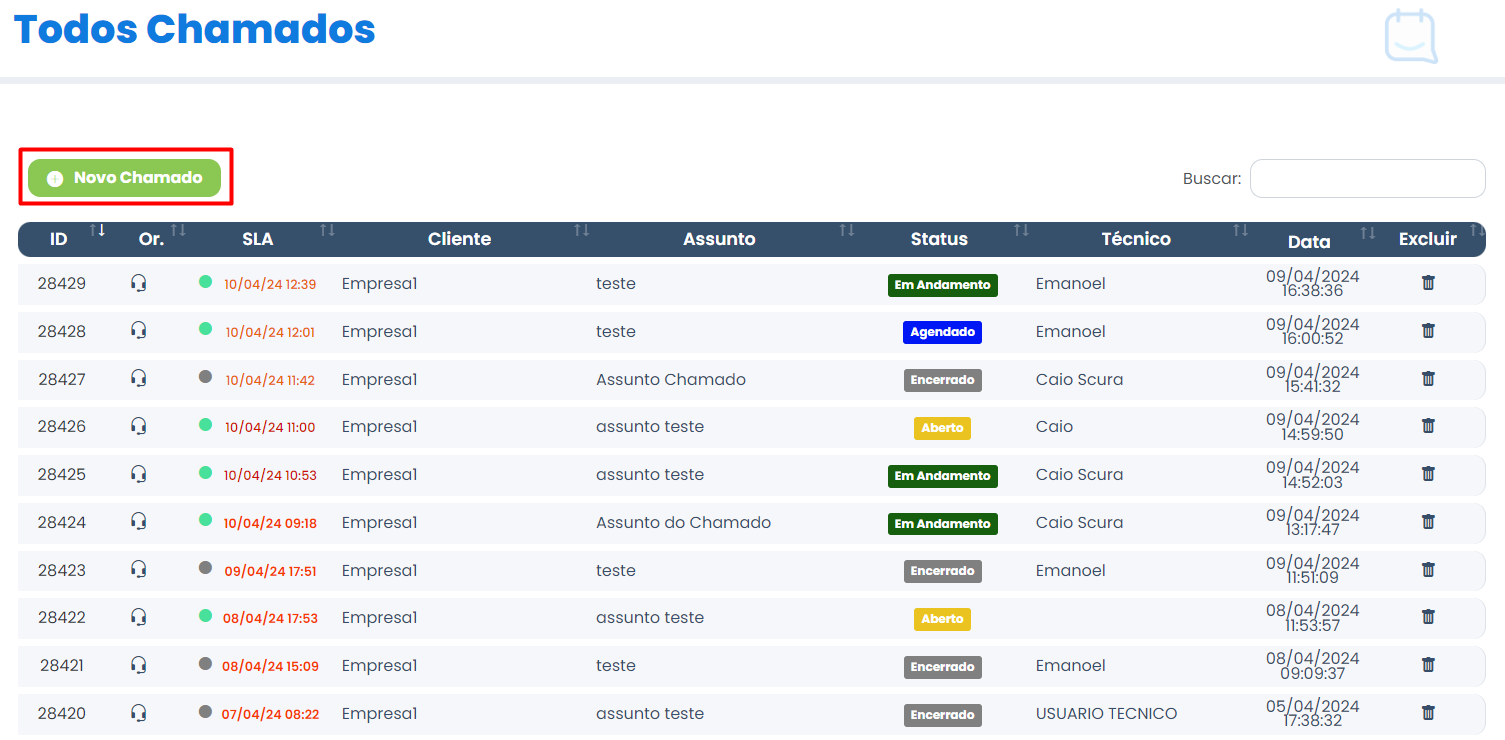The image size is (1505, 740).
Task: Delete ticket 28429 with trash icon
Action: 1428,283
